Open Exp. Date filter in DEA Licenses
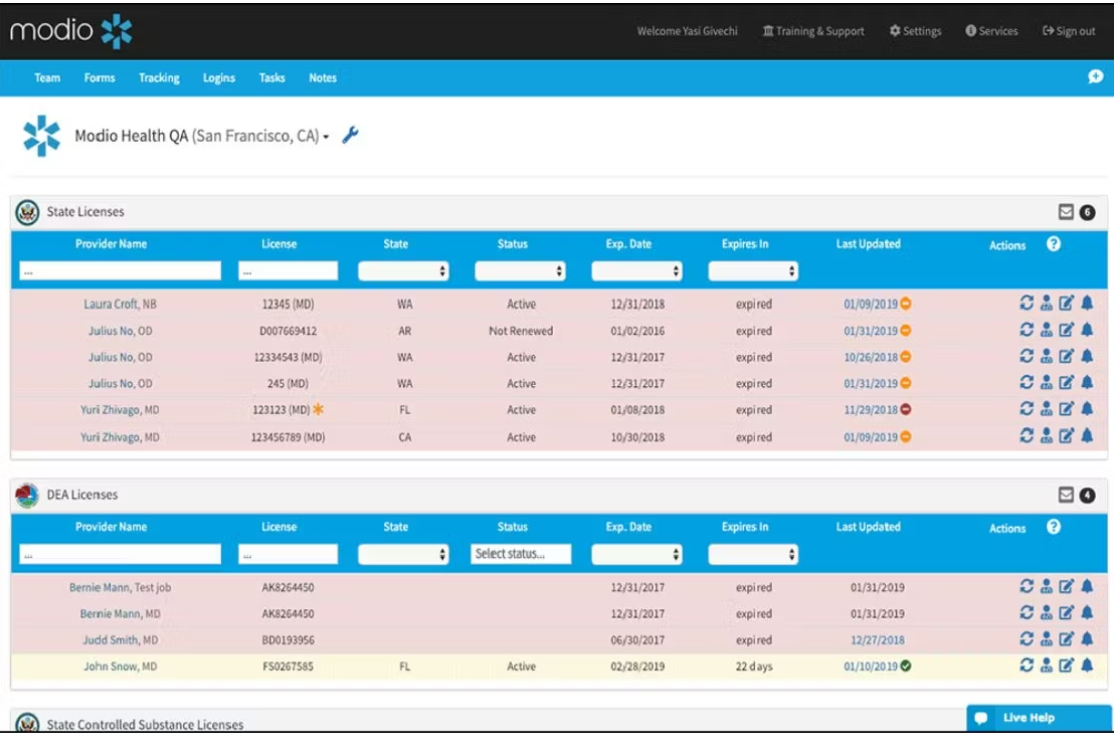The width and height of the screenshot is (1114, 735). tap(637, 554)
